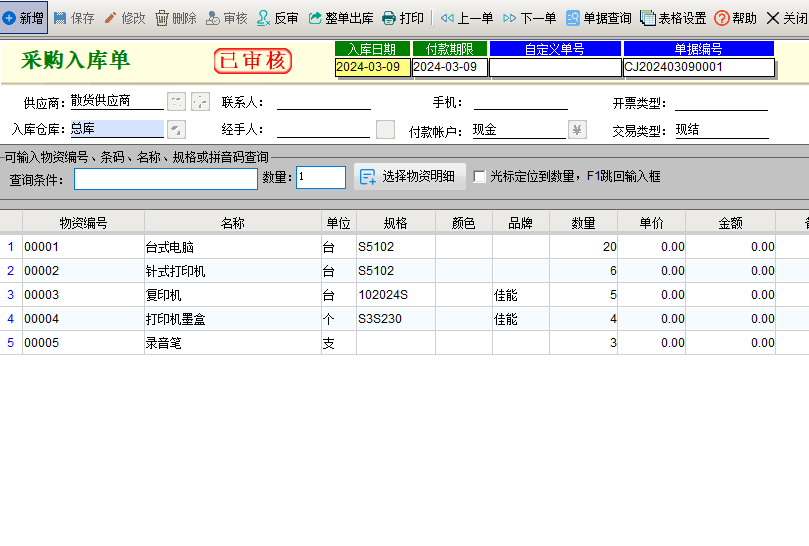Click the 颜色 column header
Viewport: 809px width, 546px height.
coord(464,223)
